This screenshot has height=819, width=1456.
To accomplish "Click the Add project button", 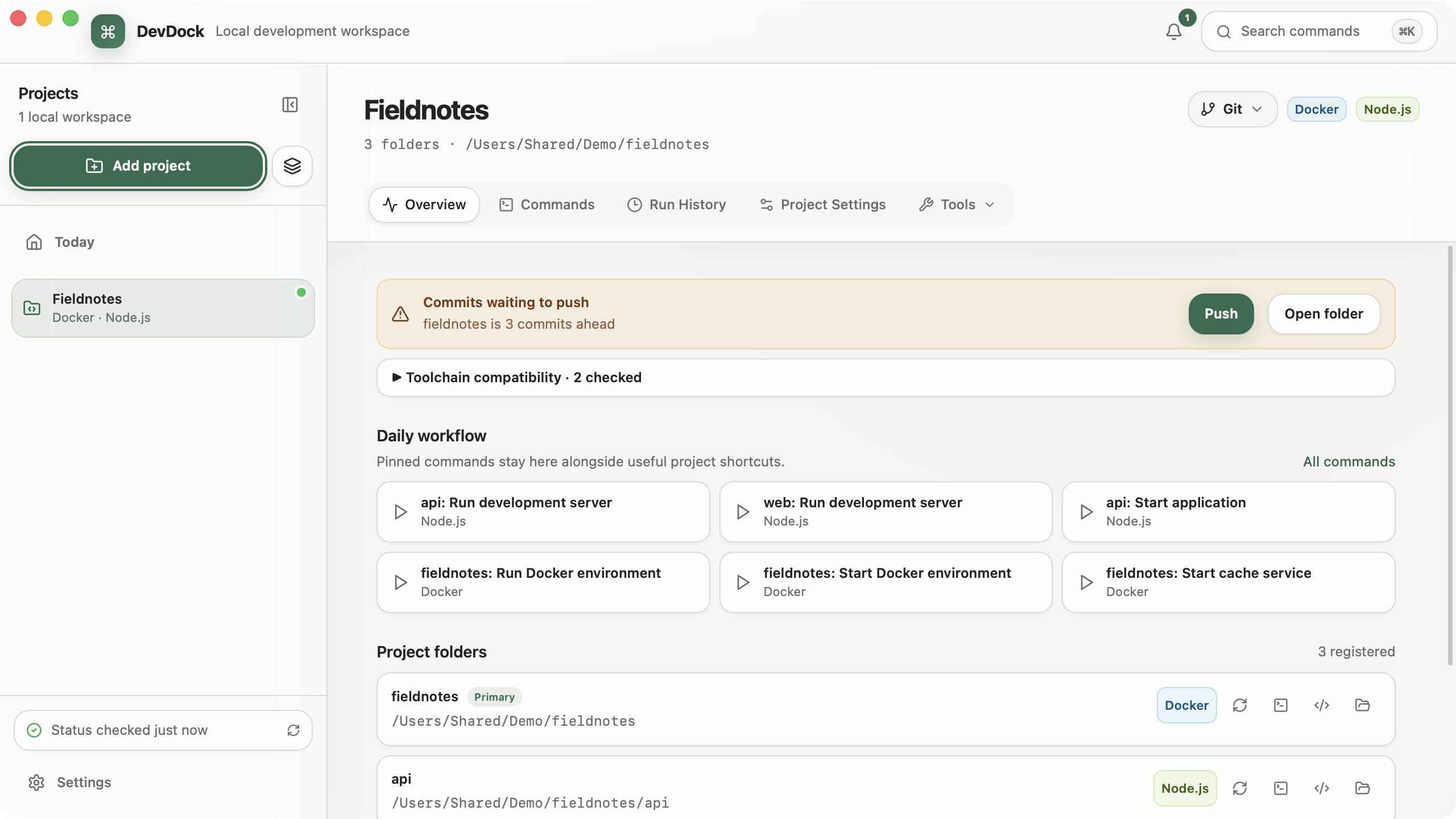I will [x=138, y=166].
